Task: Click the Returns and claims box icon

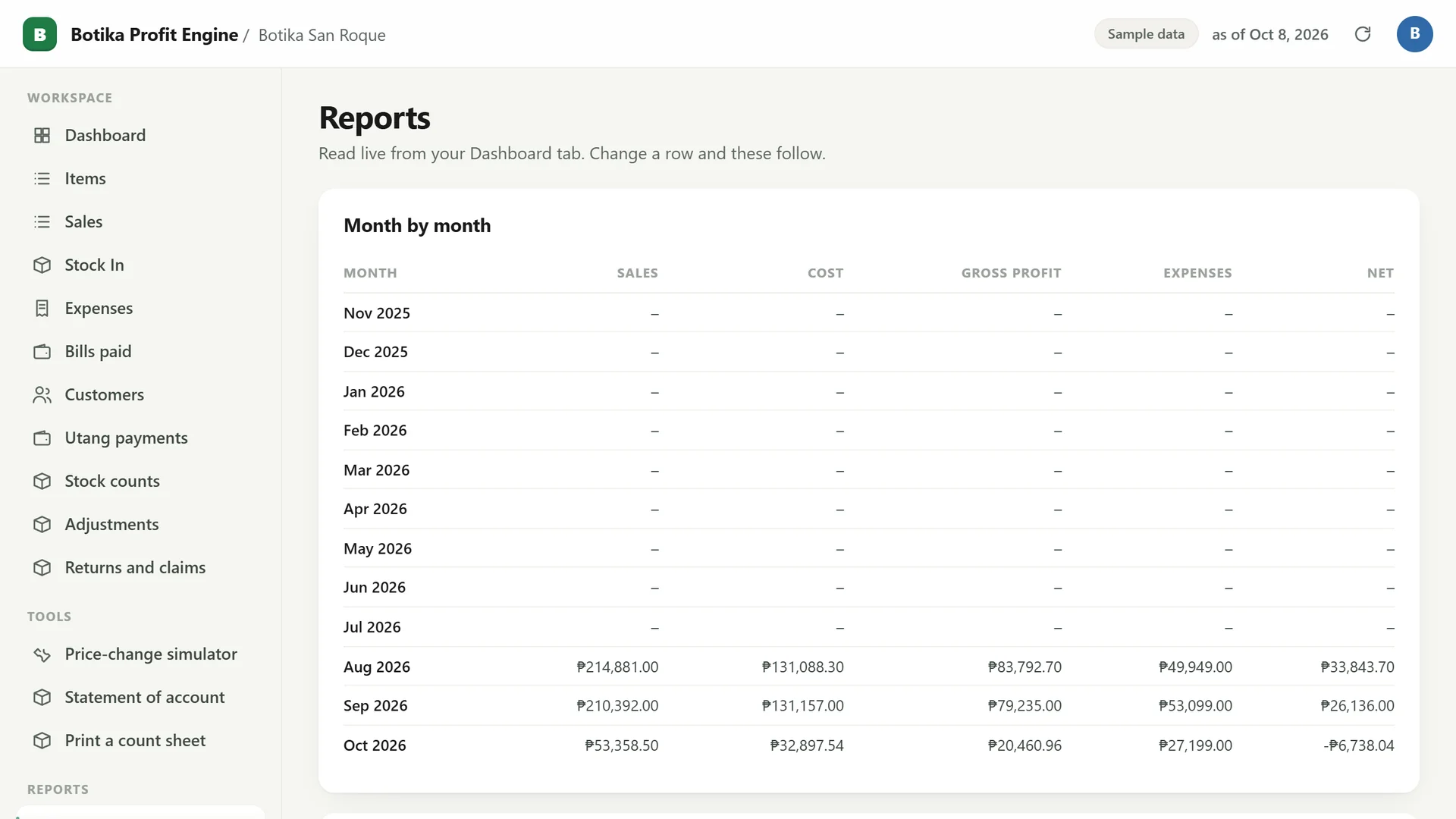Action: click(42, 567)
